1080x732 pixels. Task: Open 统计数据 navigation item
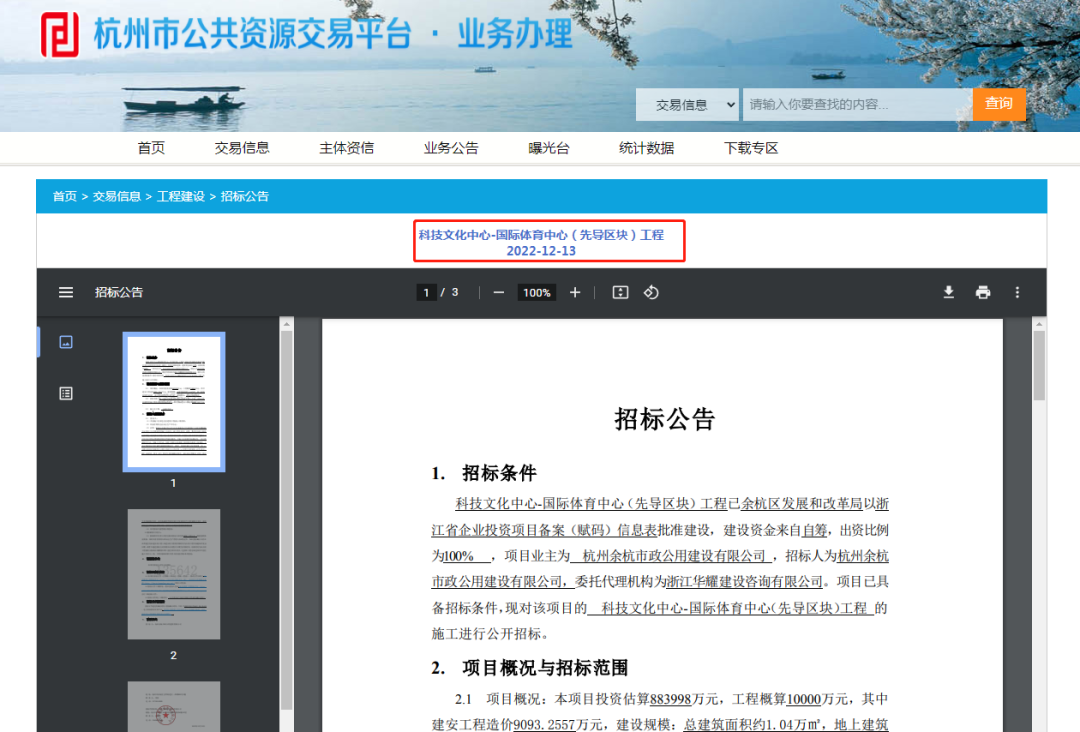(x=646, y=148)
